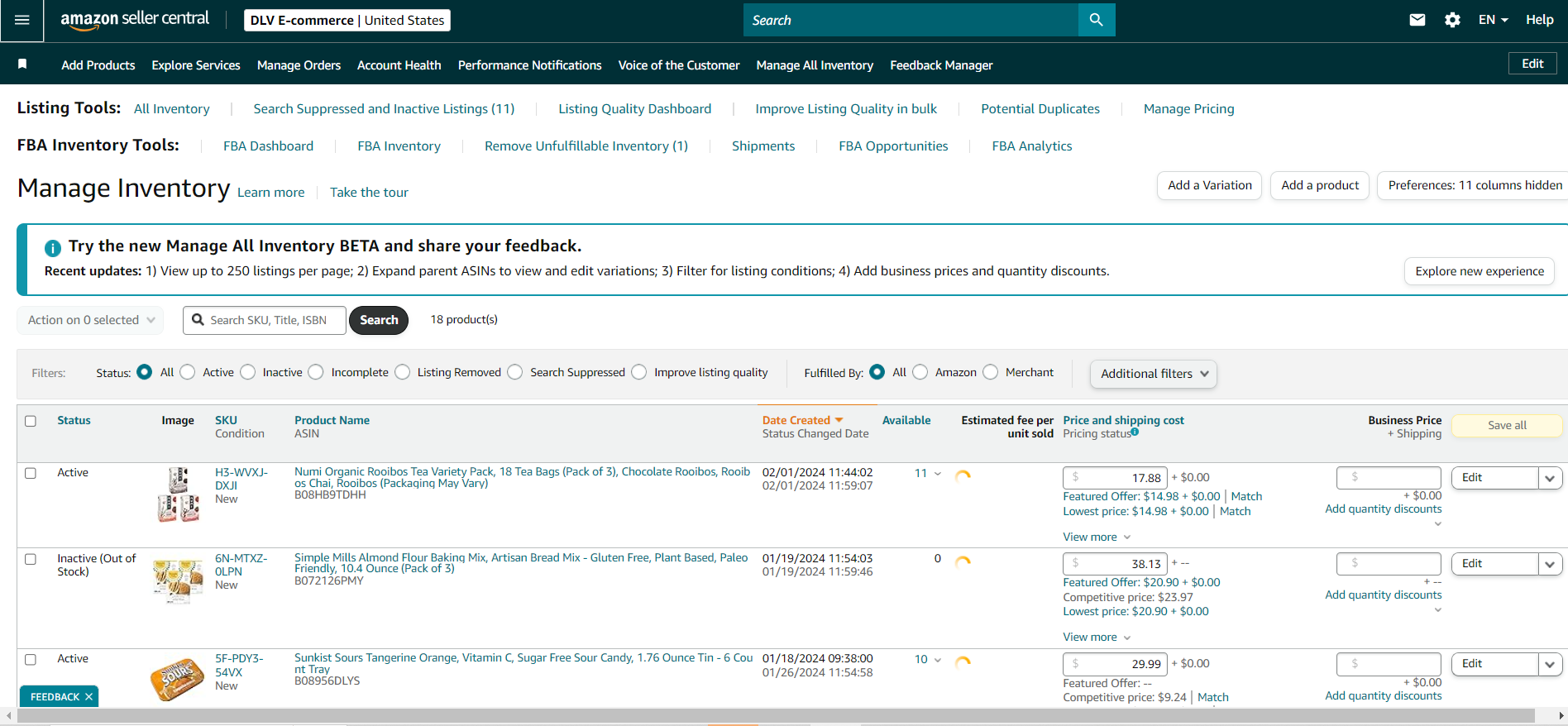Expand View more for Numi Tea pricing
The height and width of the screenshot is (726, 1568).
click(x=1097, y=537)
